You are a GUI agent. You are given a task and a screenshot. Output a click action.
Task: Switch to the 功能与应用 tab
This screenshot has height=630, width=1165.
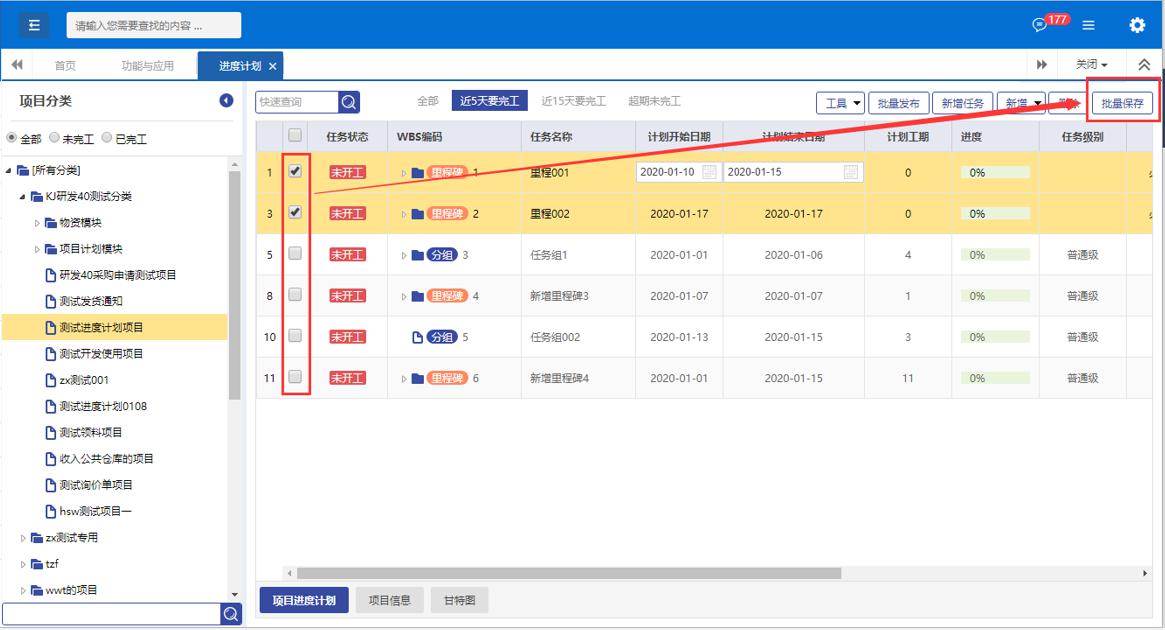147,66
